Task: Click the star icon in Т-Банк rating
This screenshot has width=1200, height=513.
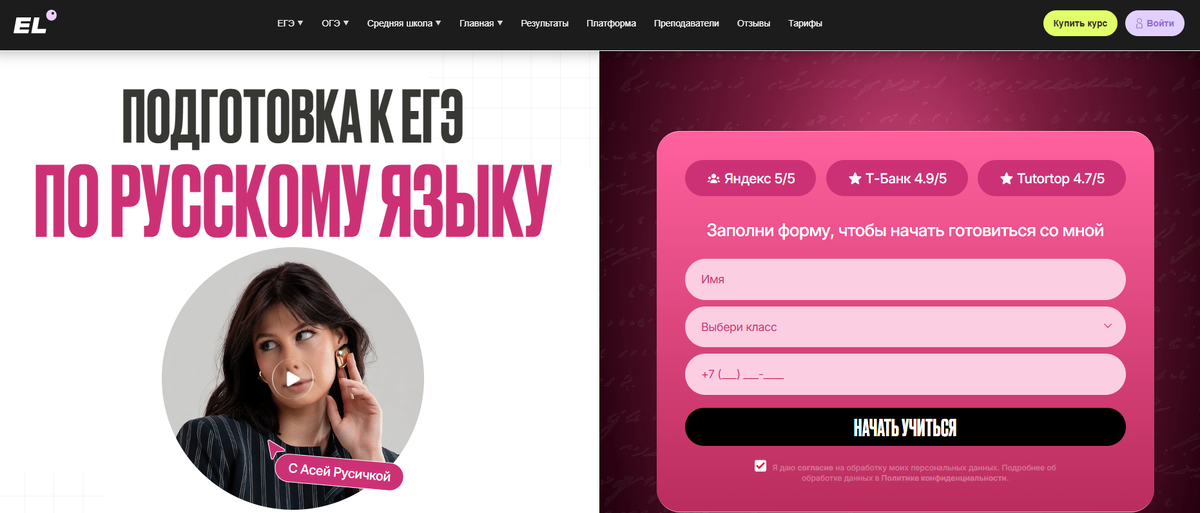Action: coord(855,179)
